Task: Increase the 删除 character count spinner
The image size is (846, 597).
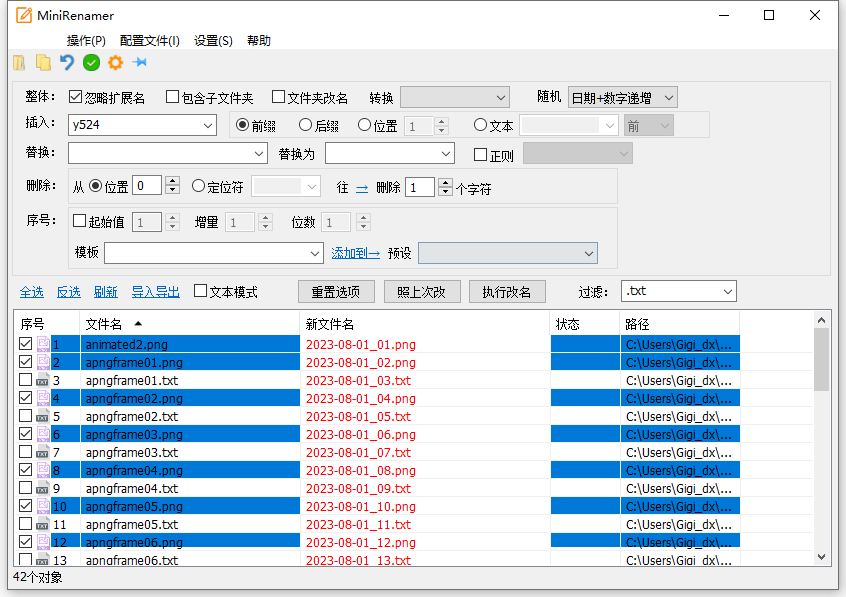Action: [x=446, y=183]
